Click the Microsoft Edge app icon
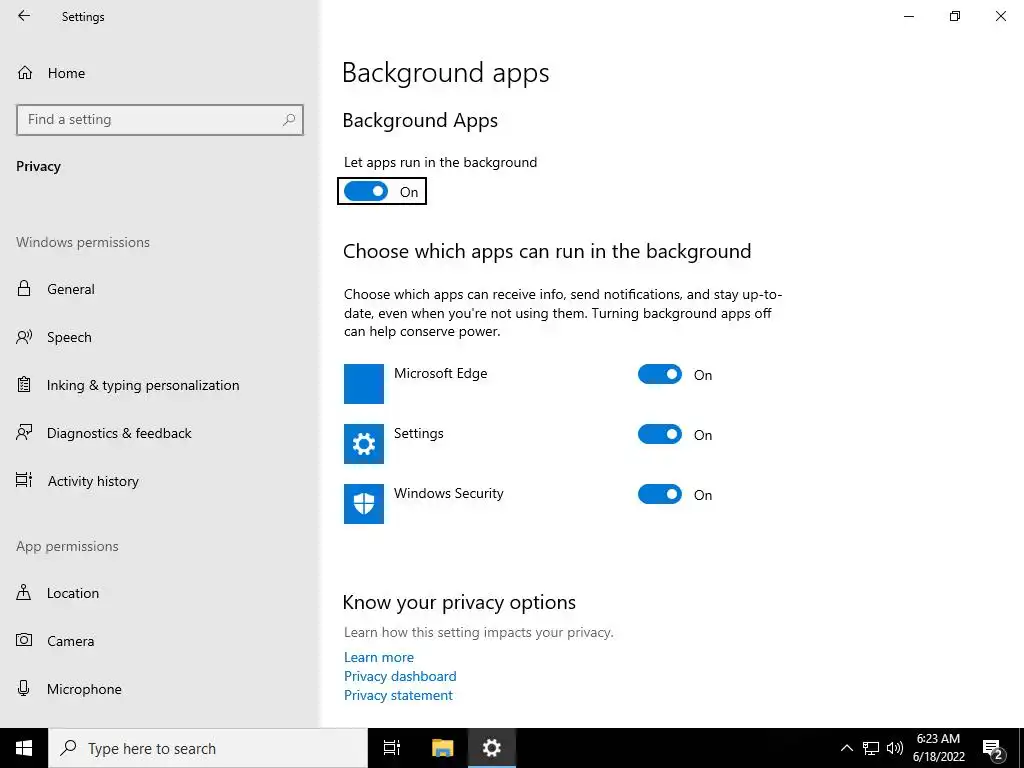The width and height of the screenshot is (1024, 768). click(x=364, y=384)
